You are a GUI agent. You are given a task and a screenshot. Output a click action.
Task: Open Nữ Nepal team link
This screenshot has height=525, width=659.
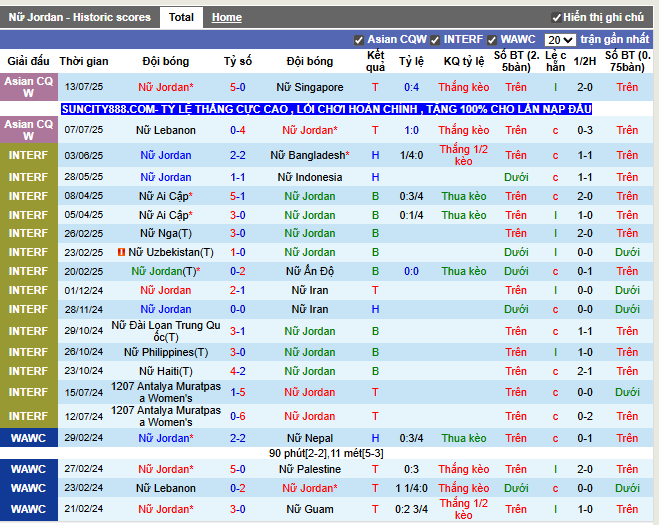(310, 438)
